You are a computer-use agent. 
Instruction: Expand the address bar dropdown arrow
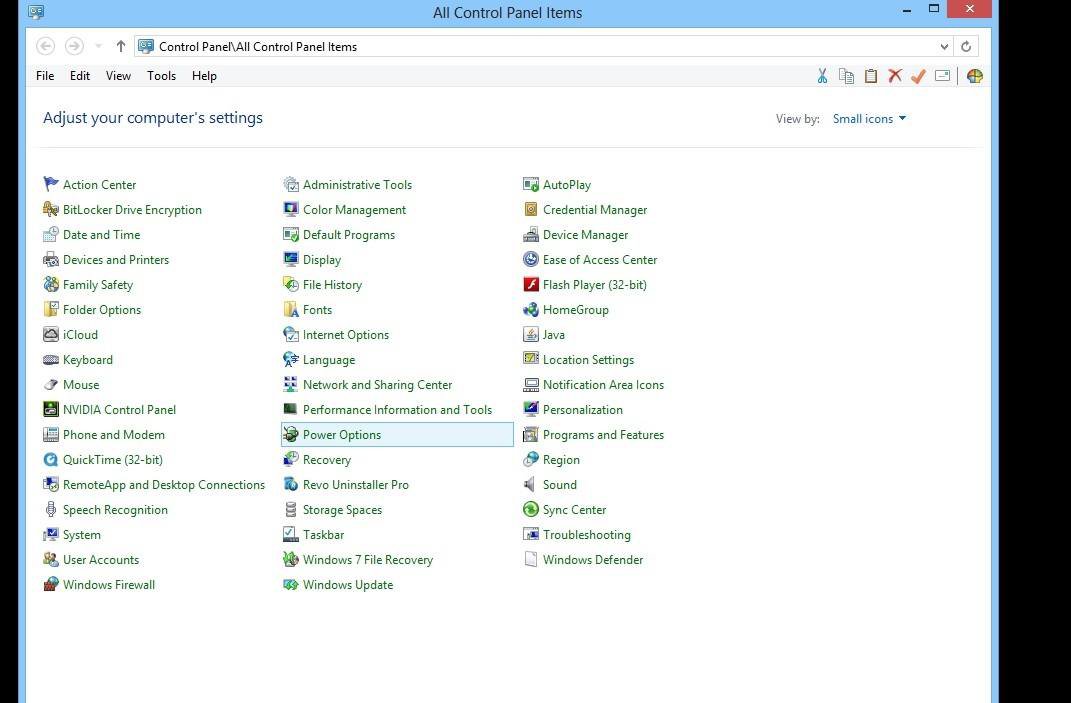943,46
